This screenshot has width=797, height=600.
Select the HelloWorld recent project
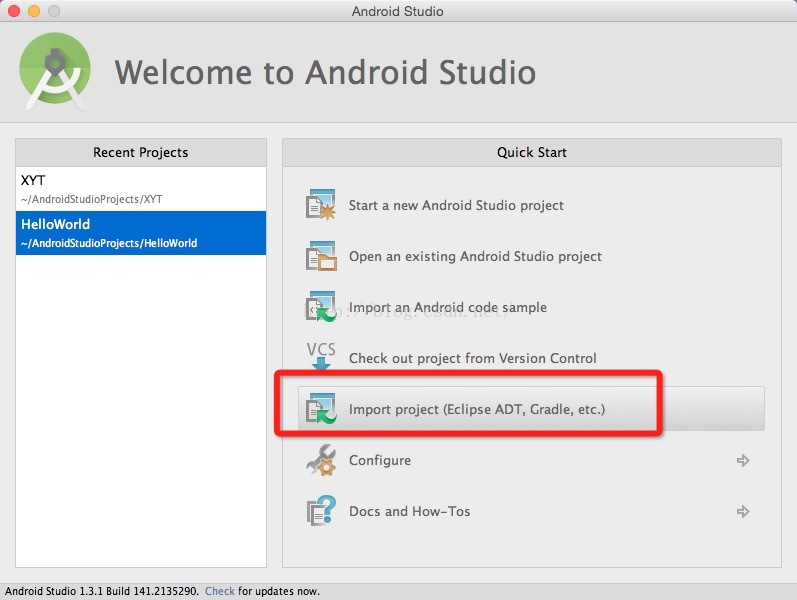pos(141,233)
